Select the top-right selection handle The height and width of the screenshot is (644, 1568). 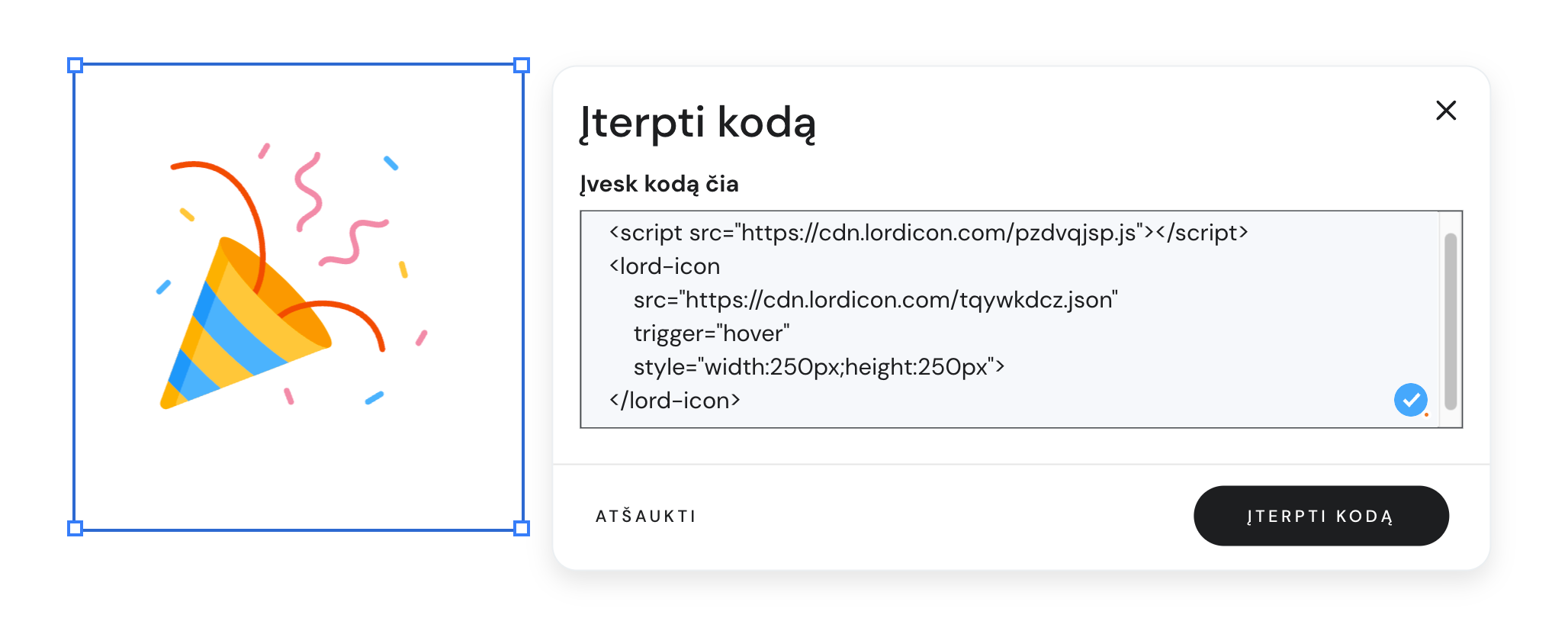522,66
